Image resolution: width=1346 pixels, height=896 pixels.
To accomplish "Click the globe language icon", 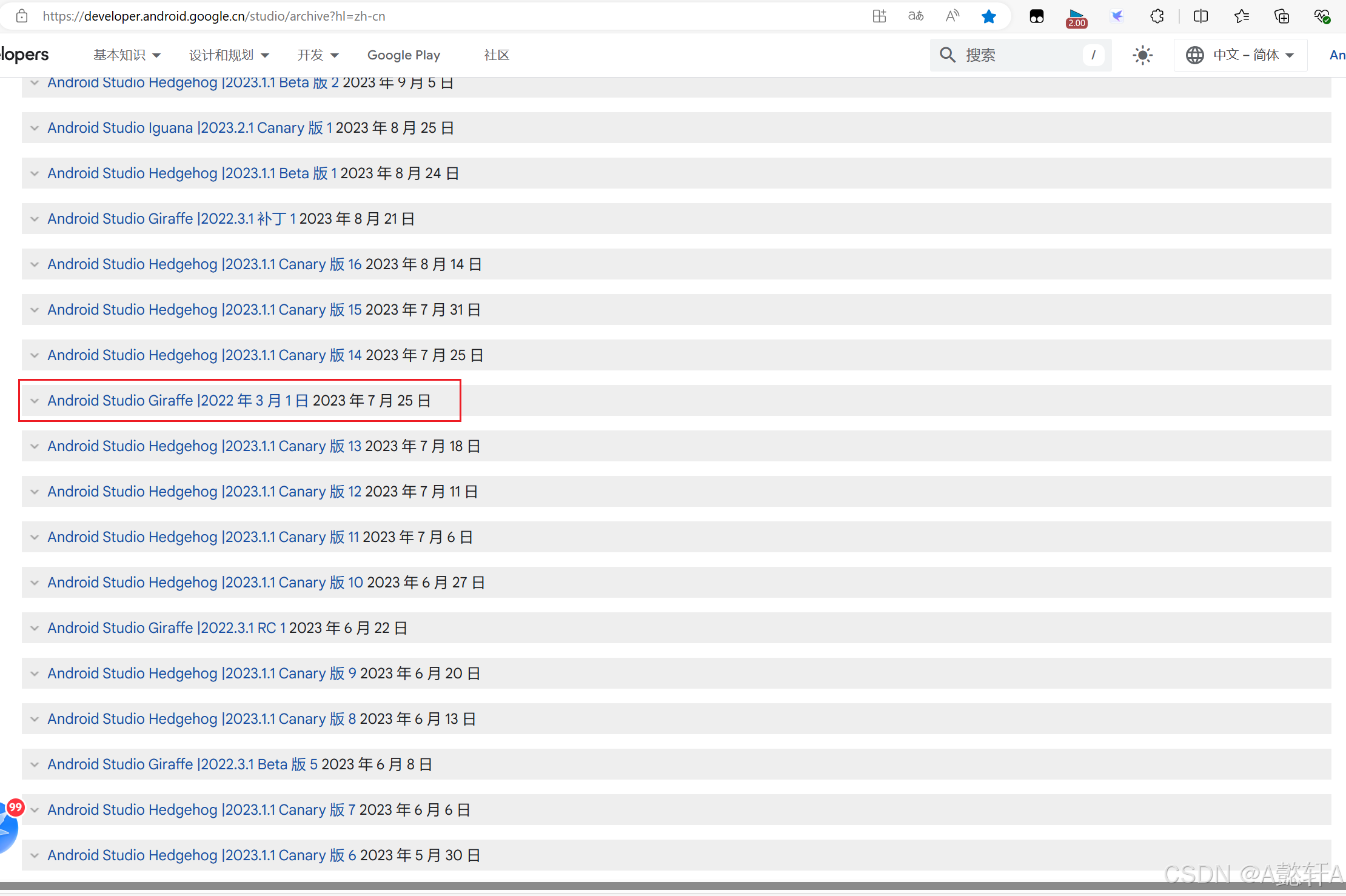I will pyautogui.click(x=1195, y=55).
